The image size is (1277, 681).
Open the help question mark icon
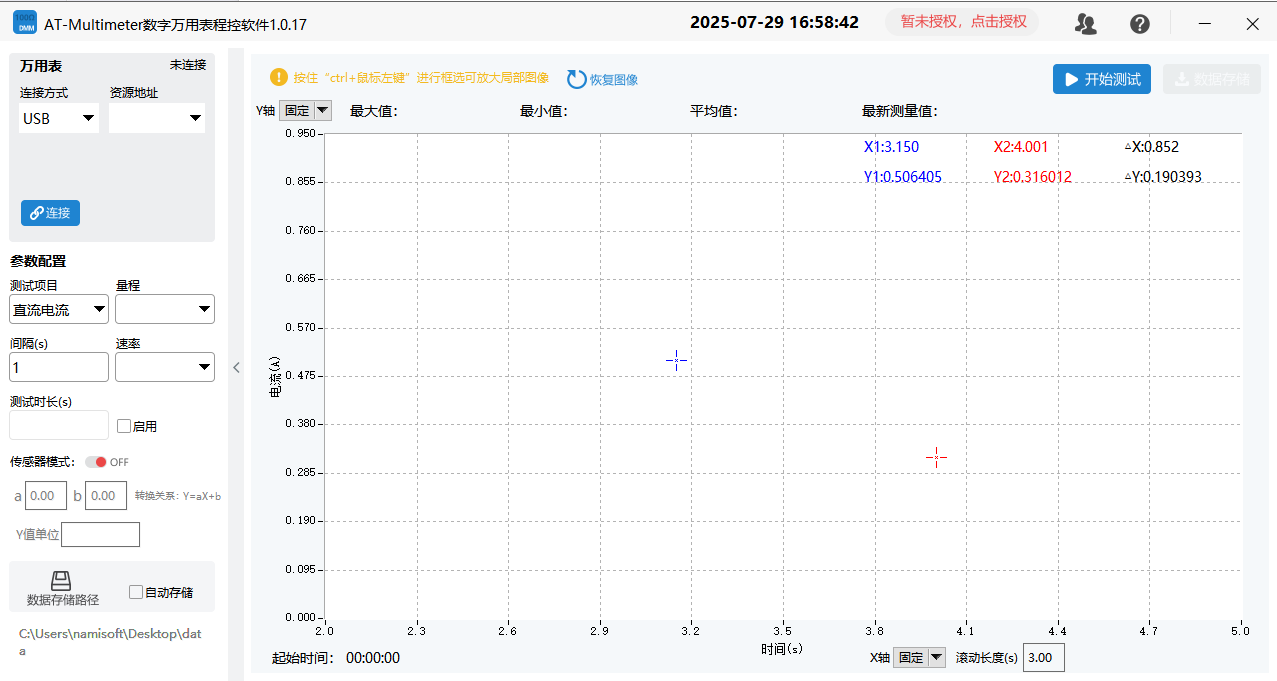click(1139, 24)
